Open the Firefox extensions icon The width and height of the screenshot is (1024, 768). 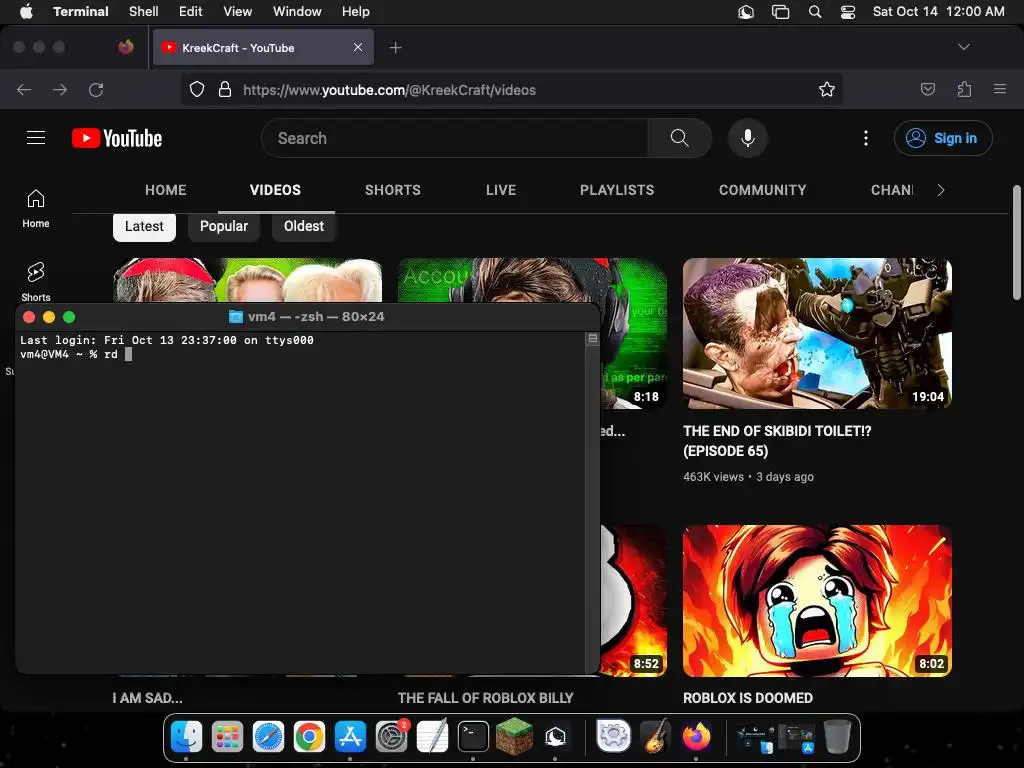pyautogui.click(x=964, y=89)
